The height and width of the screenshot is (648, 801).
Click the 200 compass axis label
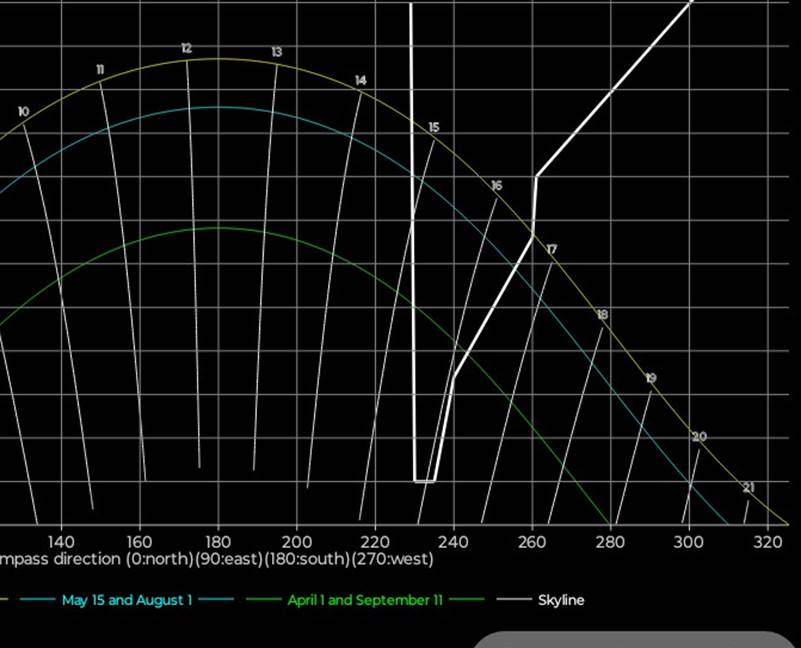[x=297, y=542]
